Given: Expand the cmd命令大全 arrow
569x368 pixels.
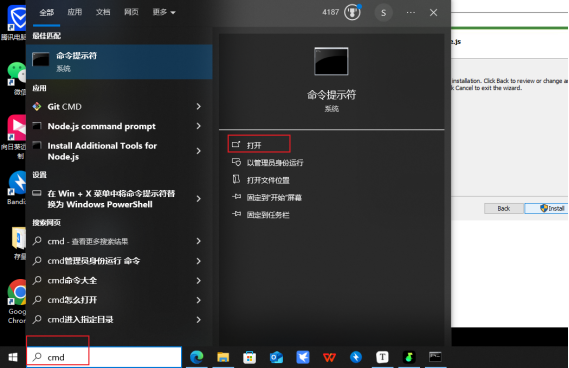Looking at the screenshot, I should 198,281.
